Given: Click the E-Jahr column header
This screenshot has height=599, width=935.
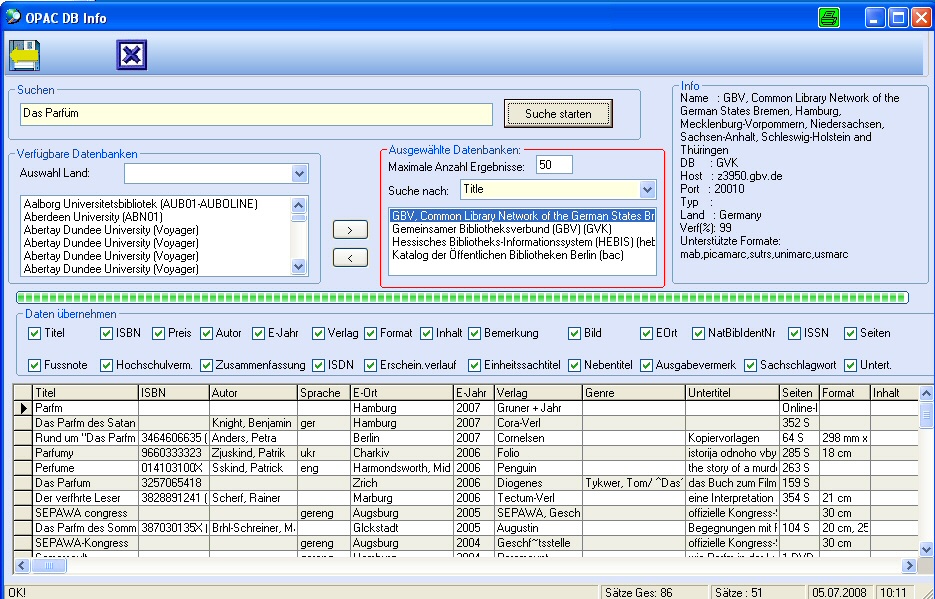Looking at the screenshot, I should click(473, 393).
